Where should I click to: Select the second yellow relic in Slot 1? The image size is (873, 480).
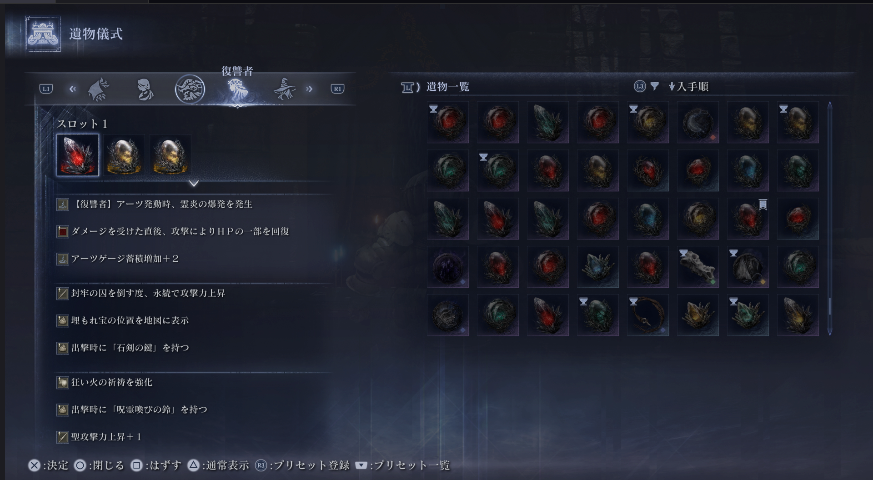coord(170,155)
